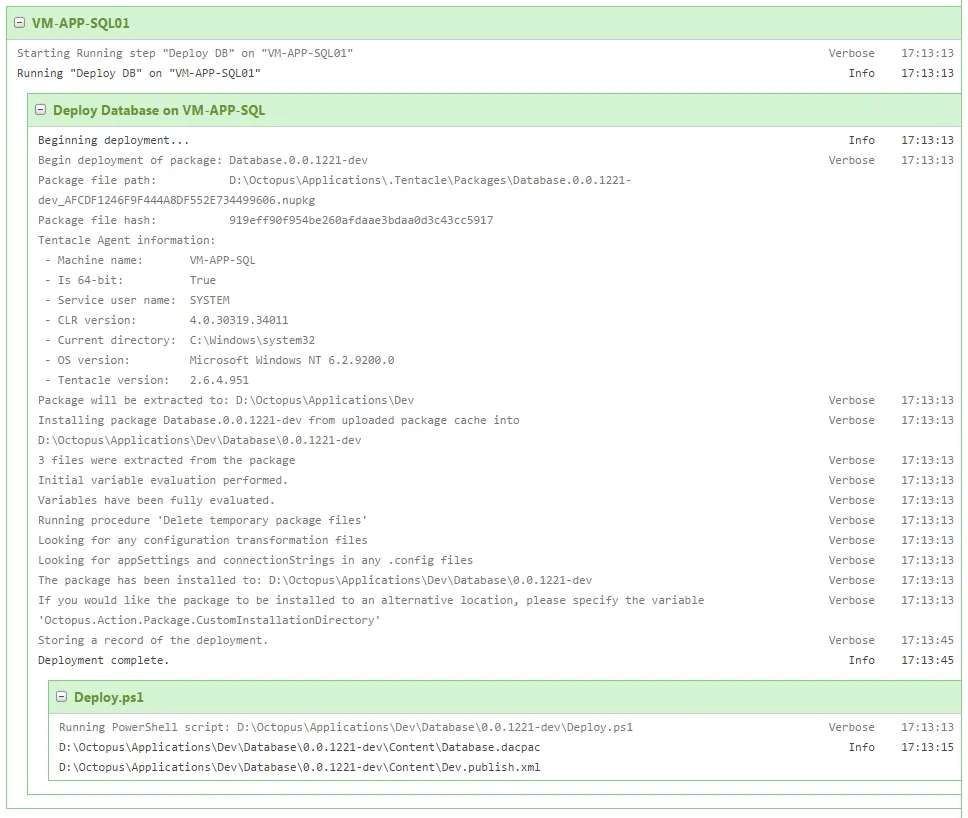Click the Tentacle version 2.6.4.951 value
The image size is (968, 818).
(x=219, y=380)
